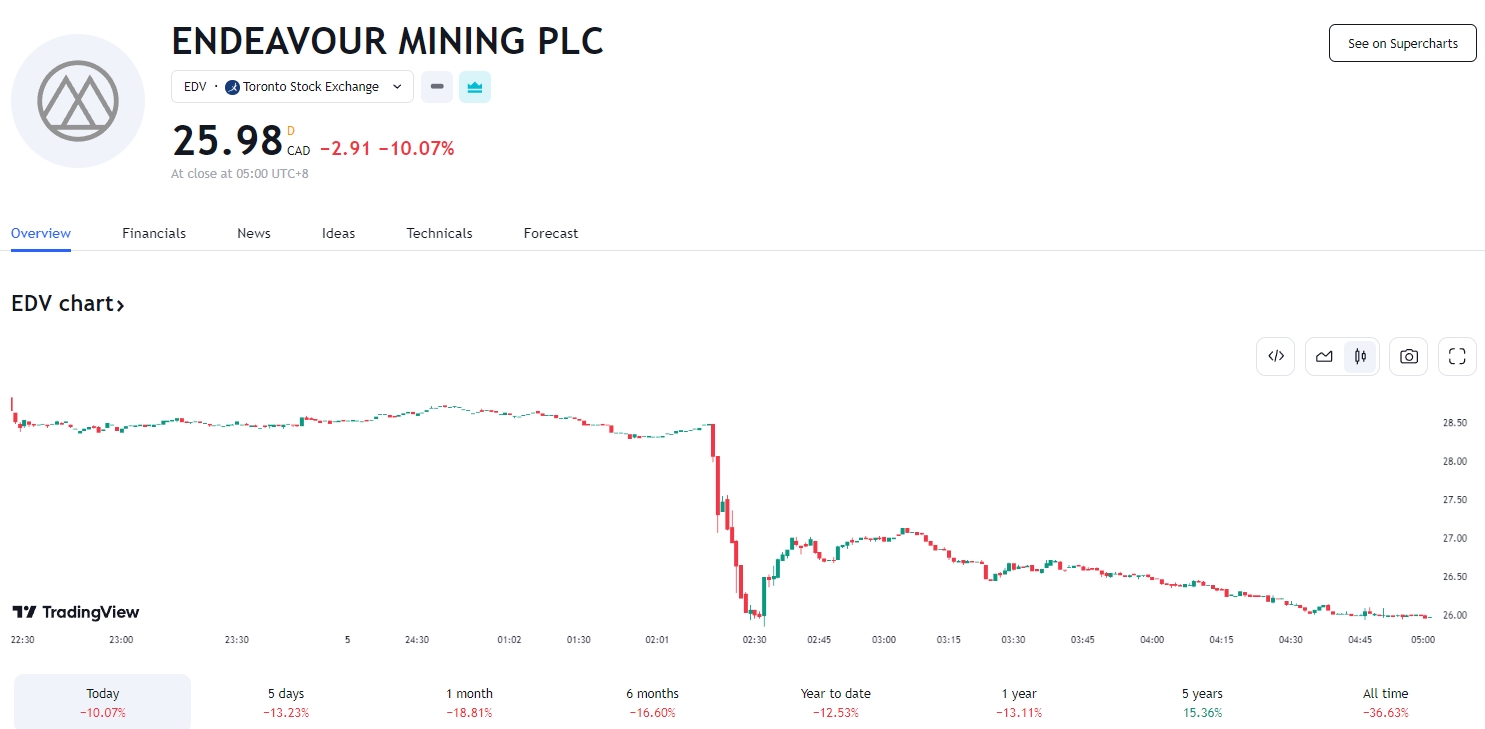Select the Today period showing -10.07%
The width and height of the screenshot is (1485, 729).
tap(101, 702)
